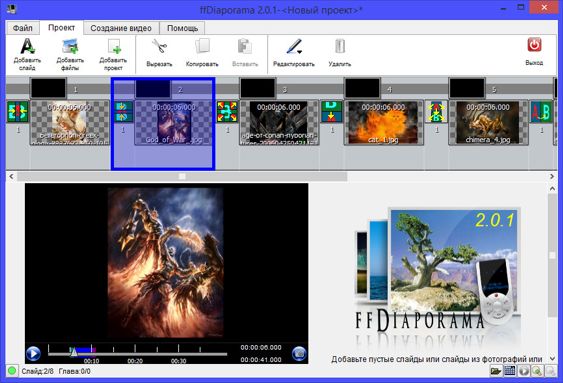Image resolution: width=563 pixels, height=383 pixels.
Task: Click the timeline scroll-left arrow
Action: click(x=11, y=176)
